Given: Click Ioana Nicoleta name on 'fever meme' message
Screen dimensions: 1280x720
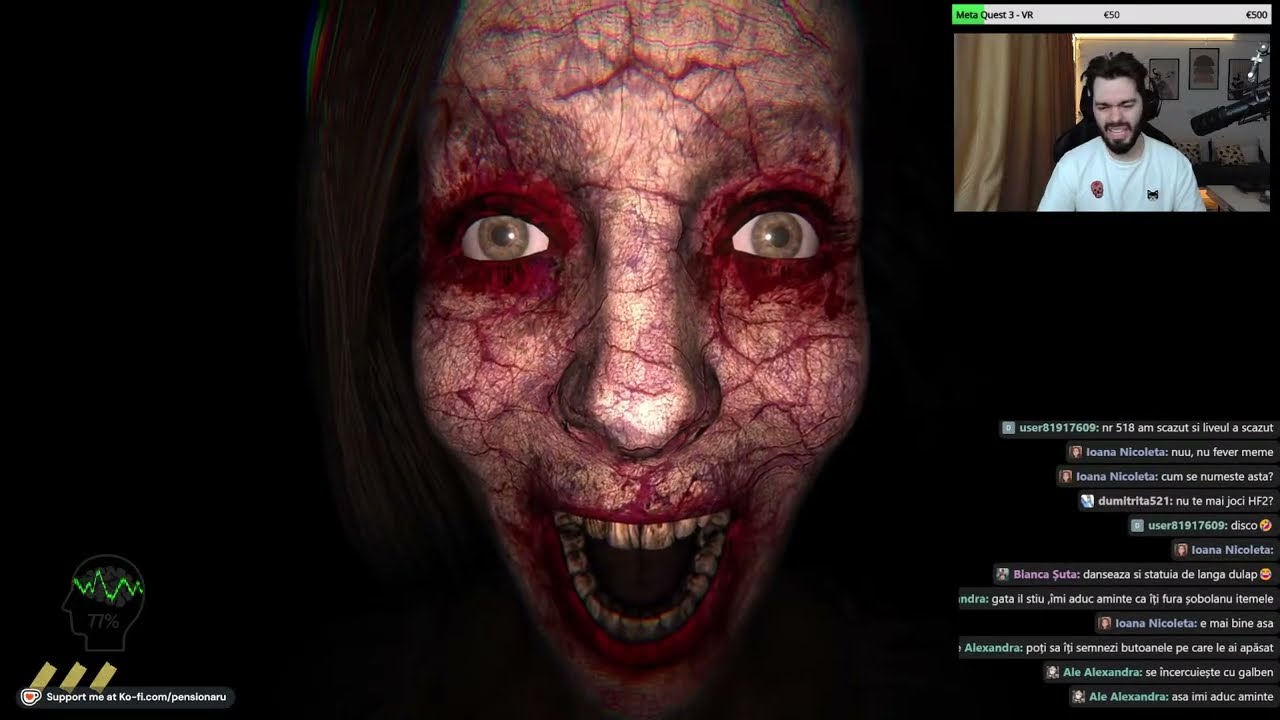Looking at the screenshot, I should pos(1126,452).
